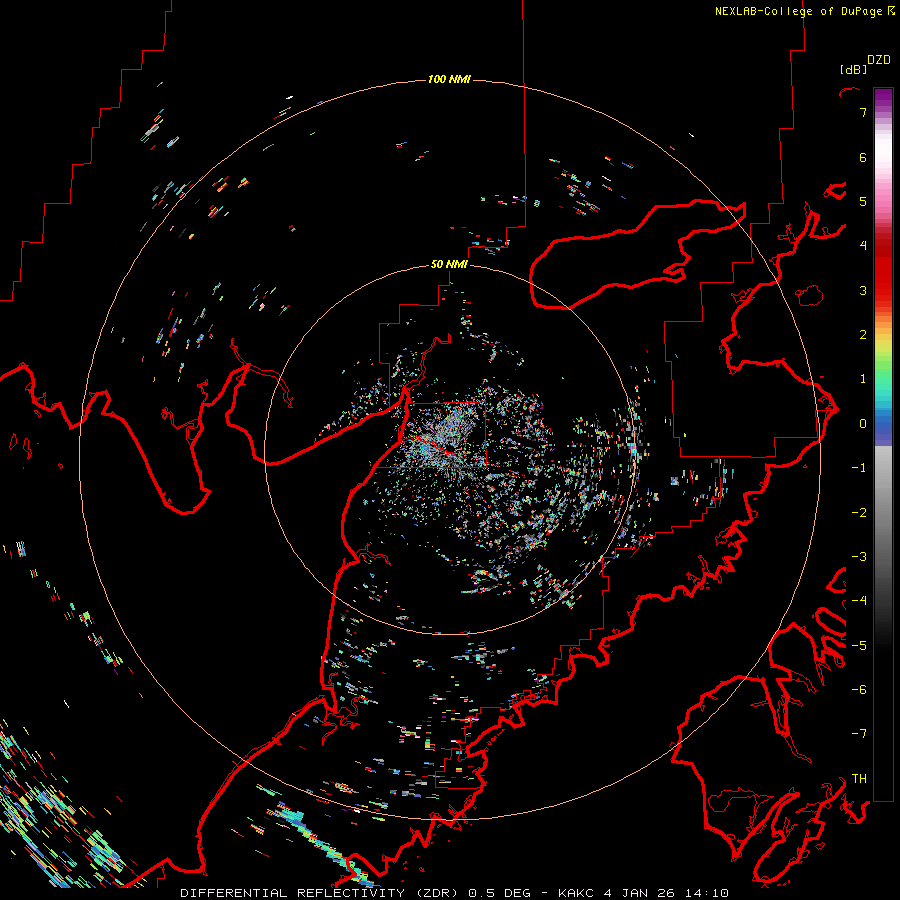The width and height of the screenshot is (900, 900).
Task: Click the "-5" tick label on color scale
Action: pos(859,646)
